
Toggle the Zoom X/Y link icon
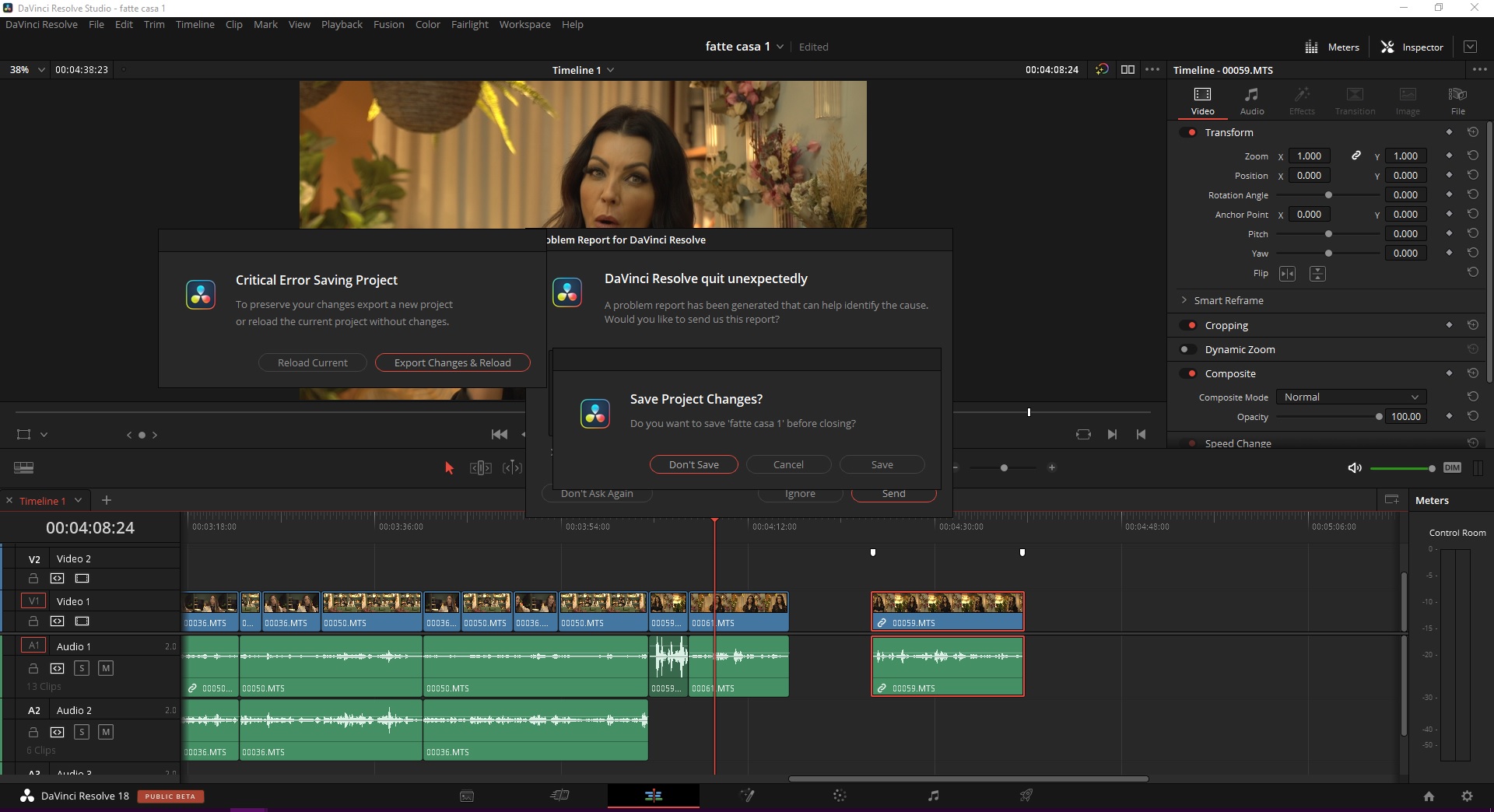click(1355, 156)
